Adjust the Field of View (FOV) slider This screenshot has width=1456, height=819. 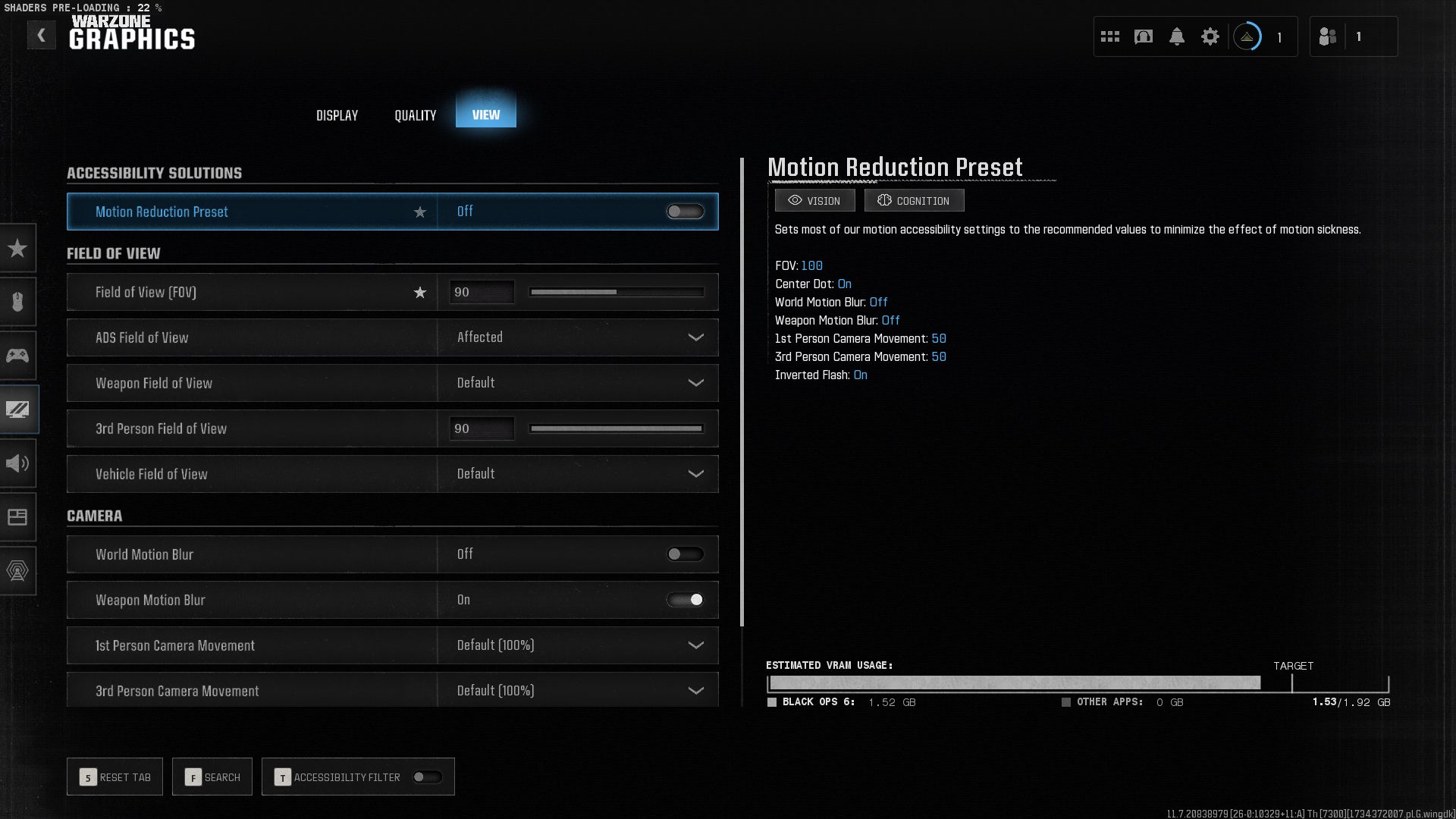pos(616,292)
